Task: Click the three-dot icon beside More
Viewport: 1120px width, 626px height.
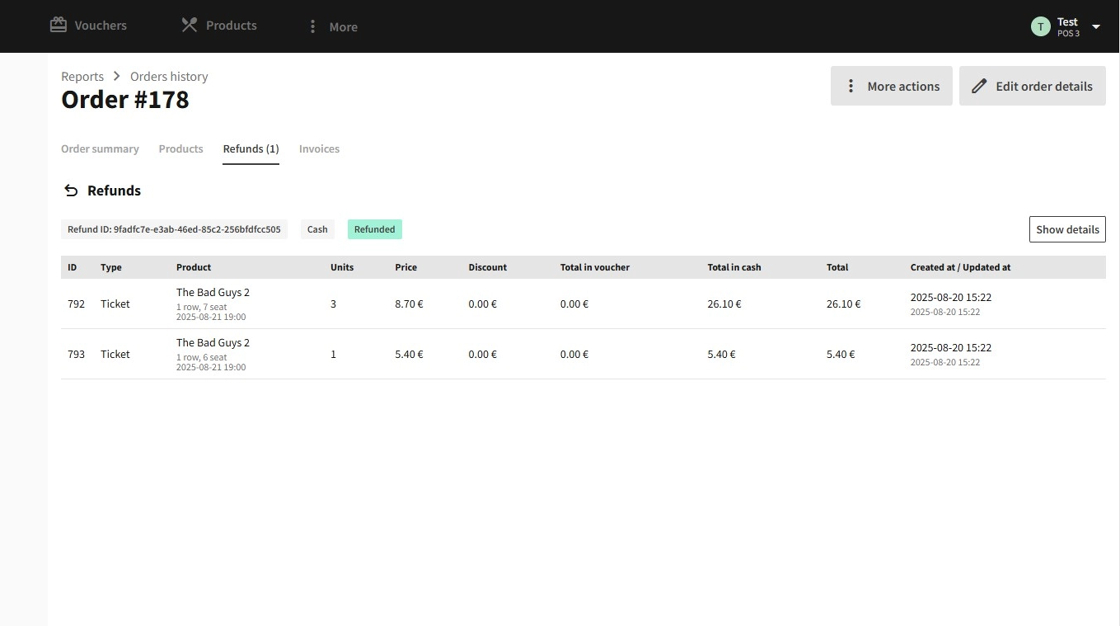Action: pos(312,27)
